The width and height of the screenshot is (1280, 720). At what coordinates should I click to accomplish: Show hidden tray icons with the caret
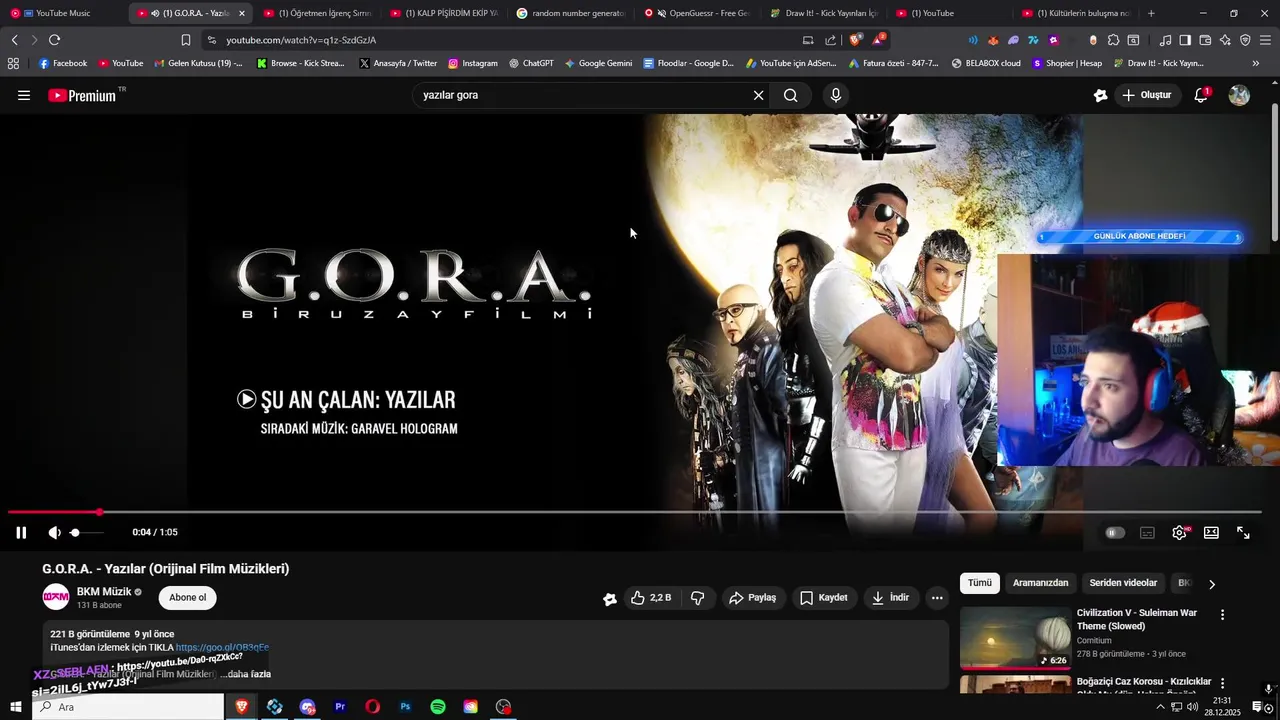pyautogui.click(x=1160, y=707)
